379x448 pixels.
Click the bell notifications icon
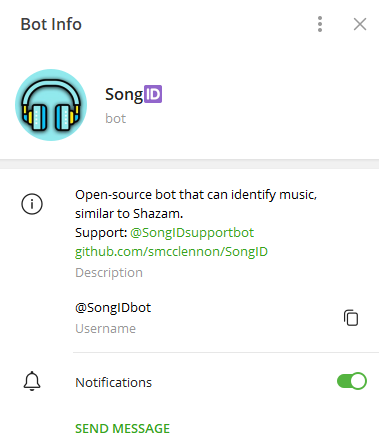tap(32, 381)
